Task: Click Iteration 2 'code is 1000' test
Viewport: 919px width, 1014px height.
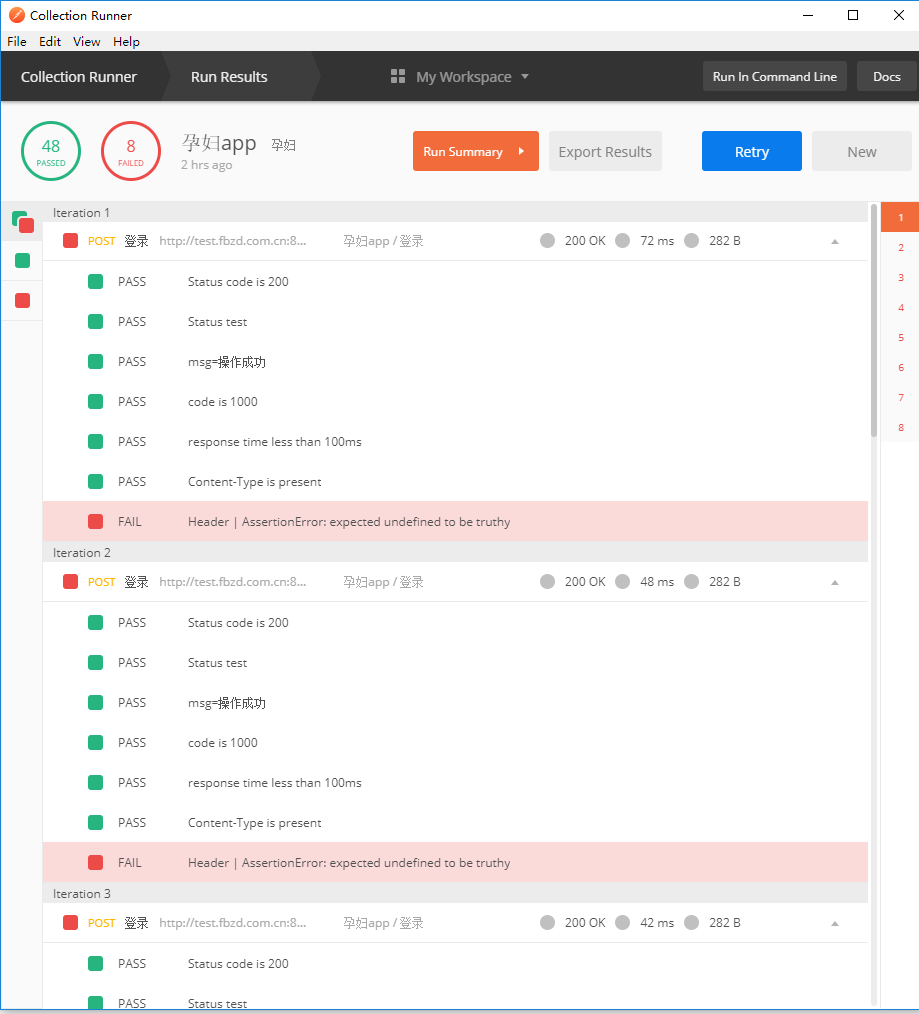Action: [222, 742]
